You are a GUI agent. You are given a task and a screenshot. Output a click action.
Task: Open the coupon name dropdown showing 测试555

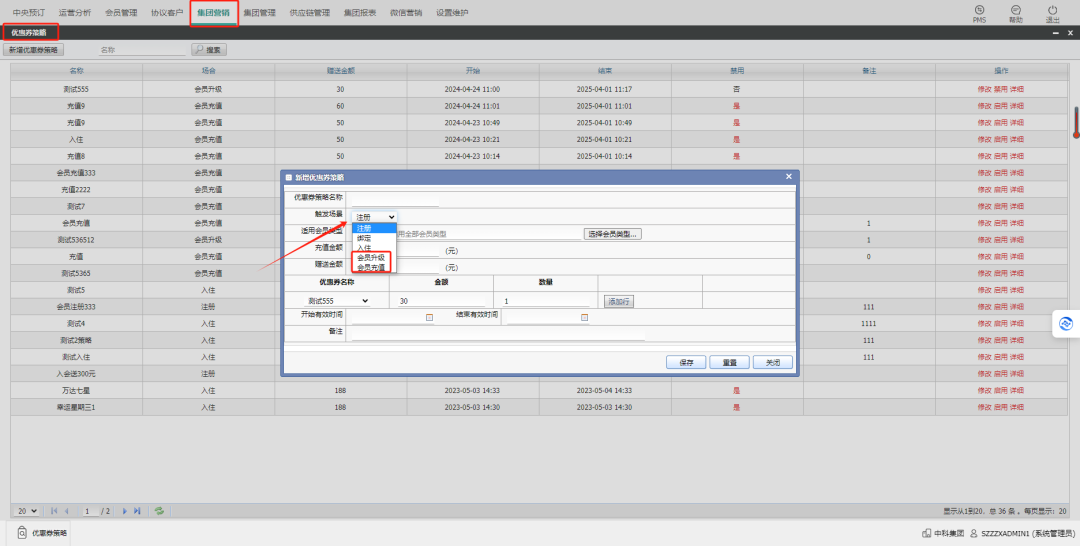(338, 301)
